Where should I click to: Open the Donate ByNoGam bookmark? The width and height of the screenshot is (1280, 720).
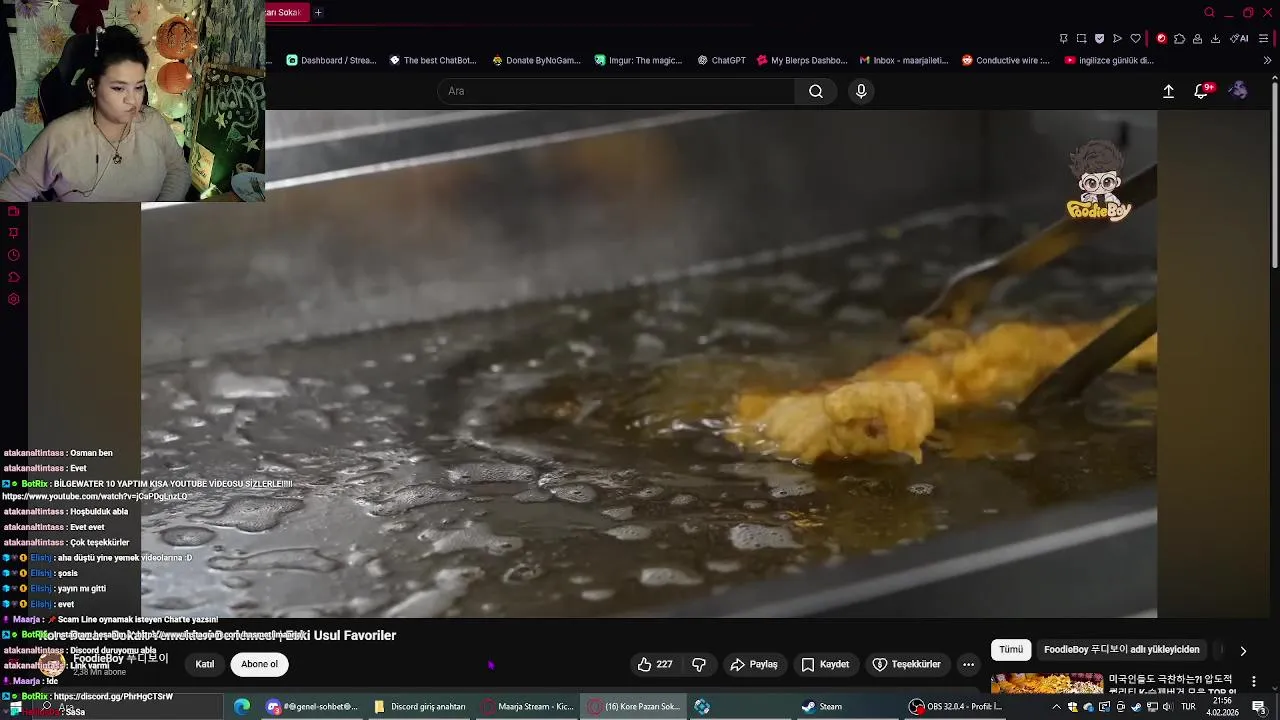(x=537, y=60)
